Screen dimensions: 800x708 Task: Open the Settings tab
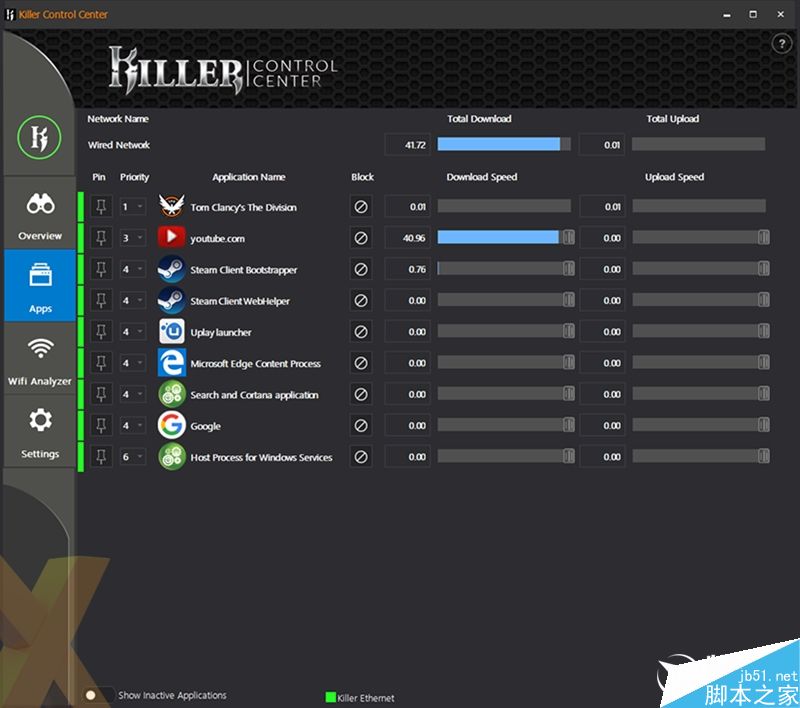pyautogui.click(x=40, y=431)
